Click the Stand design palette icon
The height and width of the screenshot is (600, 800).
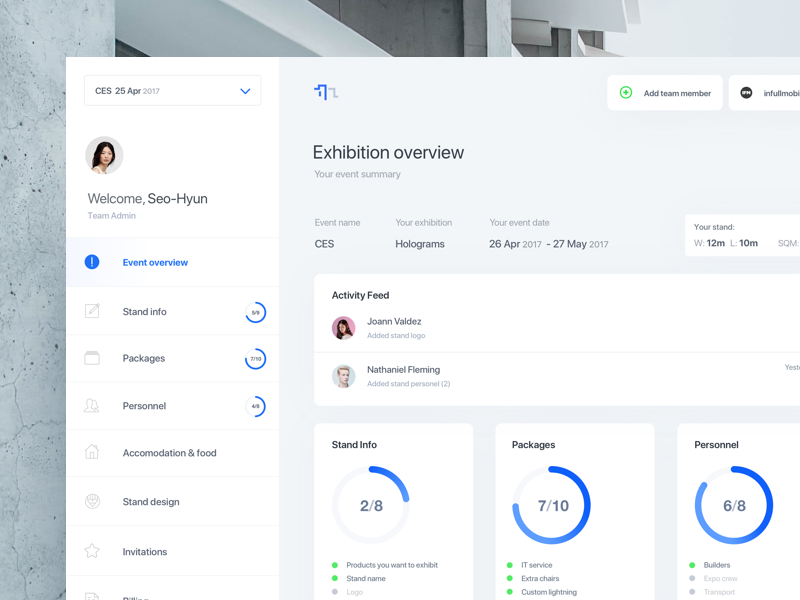pyautogui.click(x=92, y=502)
